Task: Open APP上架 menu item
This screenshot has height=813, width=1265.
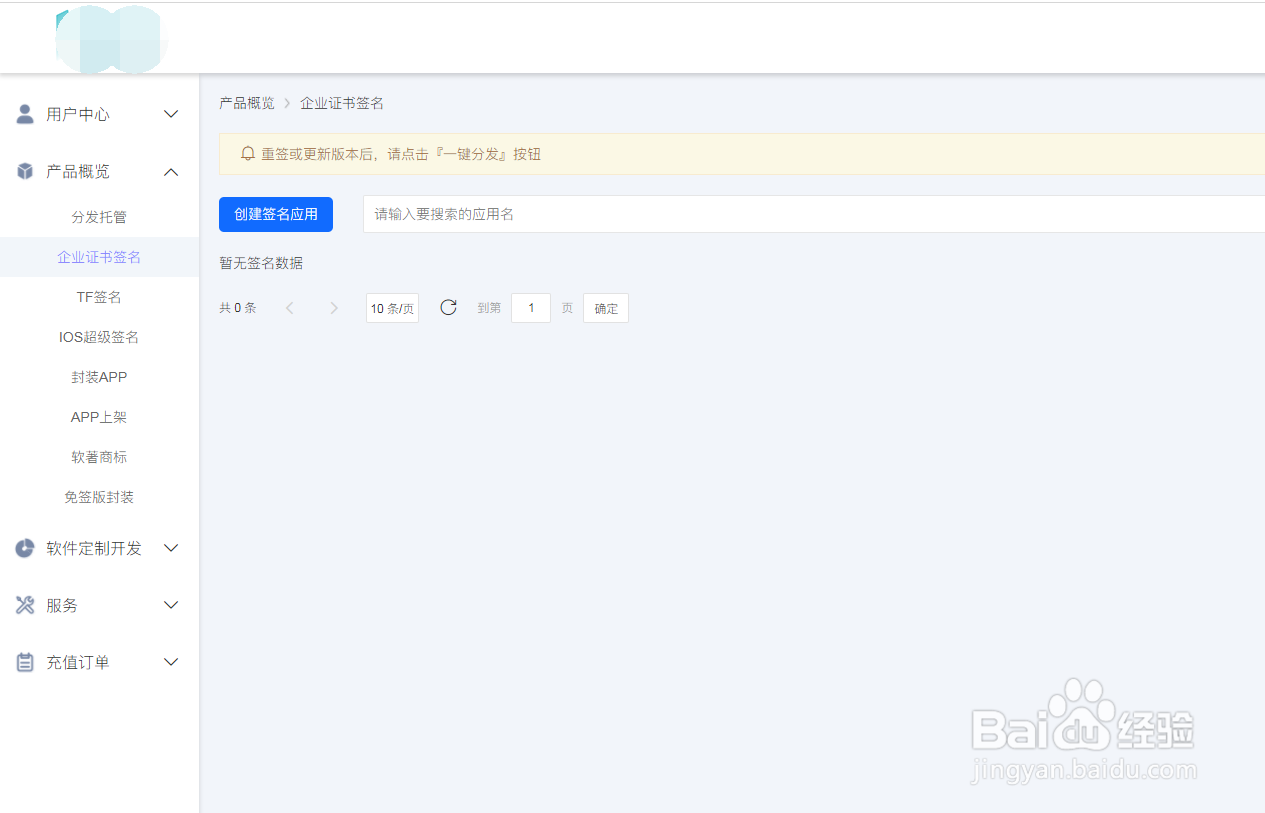Action: click(x=99, y=417)
